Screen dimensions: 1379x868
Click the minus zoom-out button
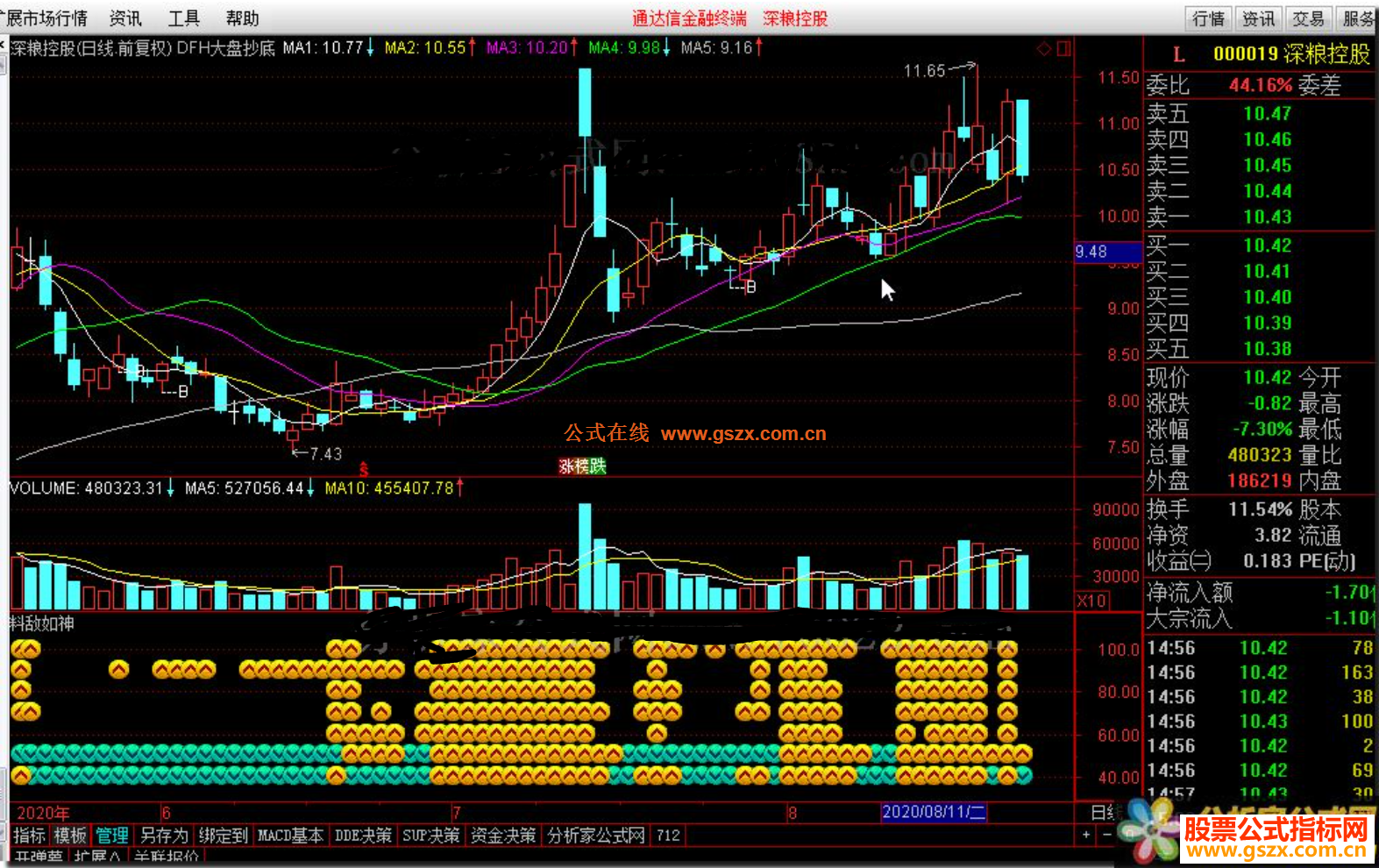pos(1105,836)
